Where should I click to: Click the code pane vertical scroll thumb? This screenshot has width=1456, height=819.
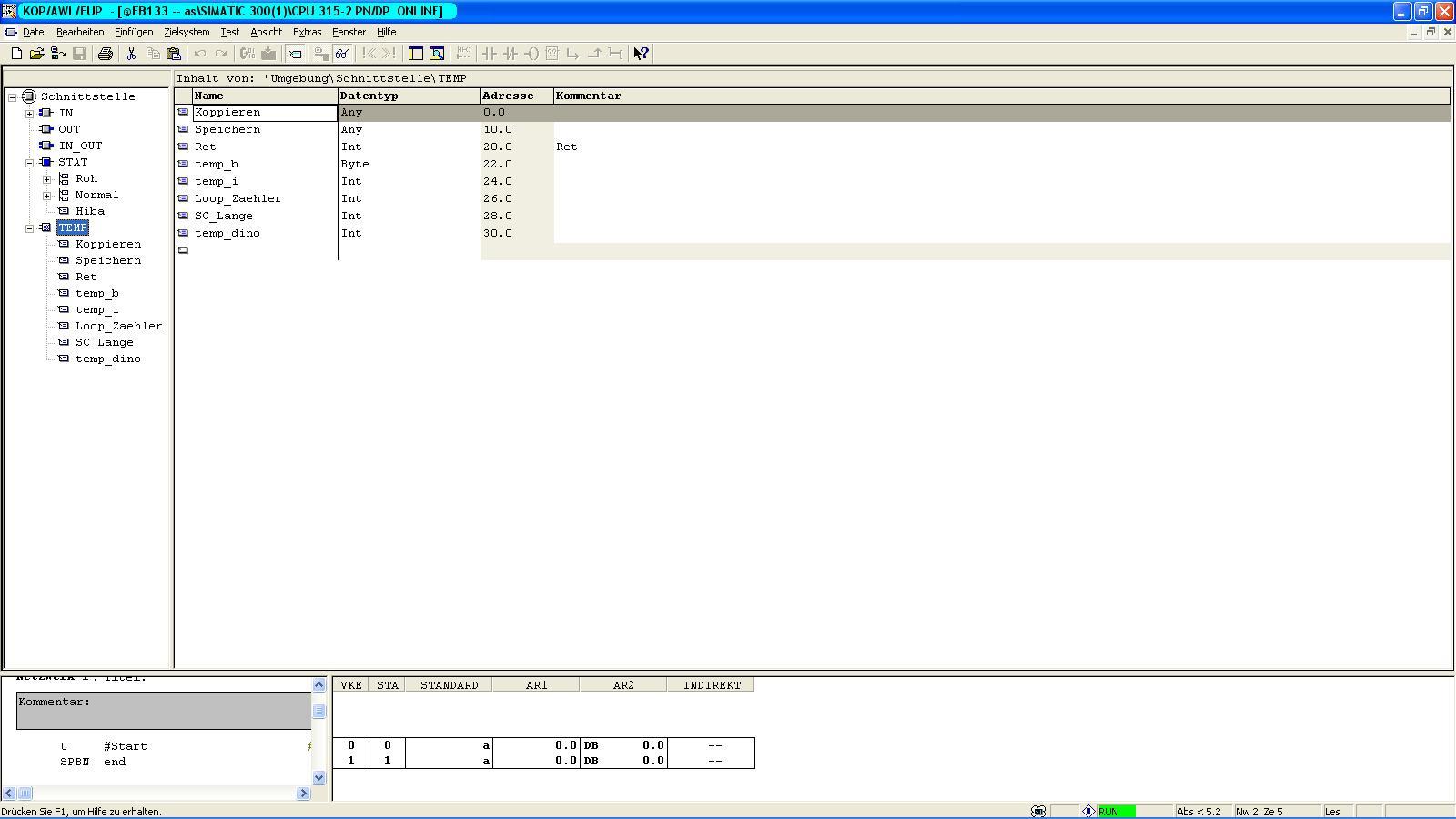[x=318, y=711]
